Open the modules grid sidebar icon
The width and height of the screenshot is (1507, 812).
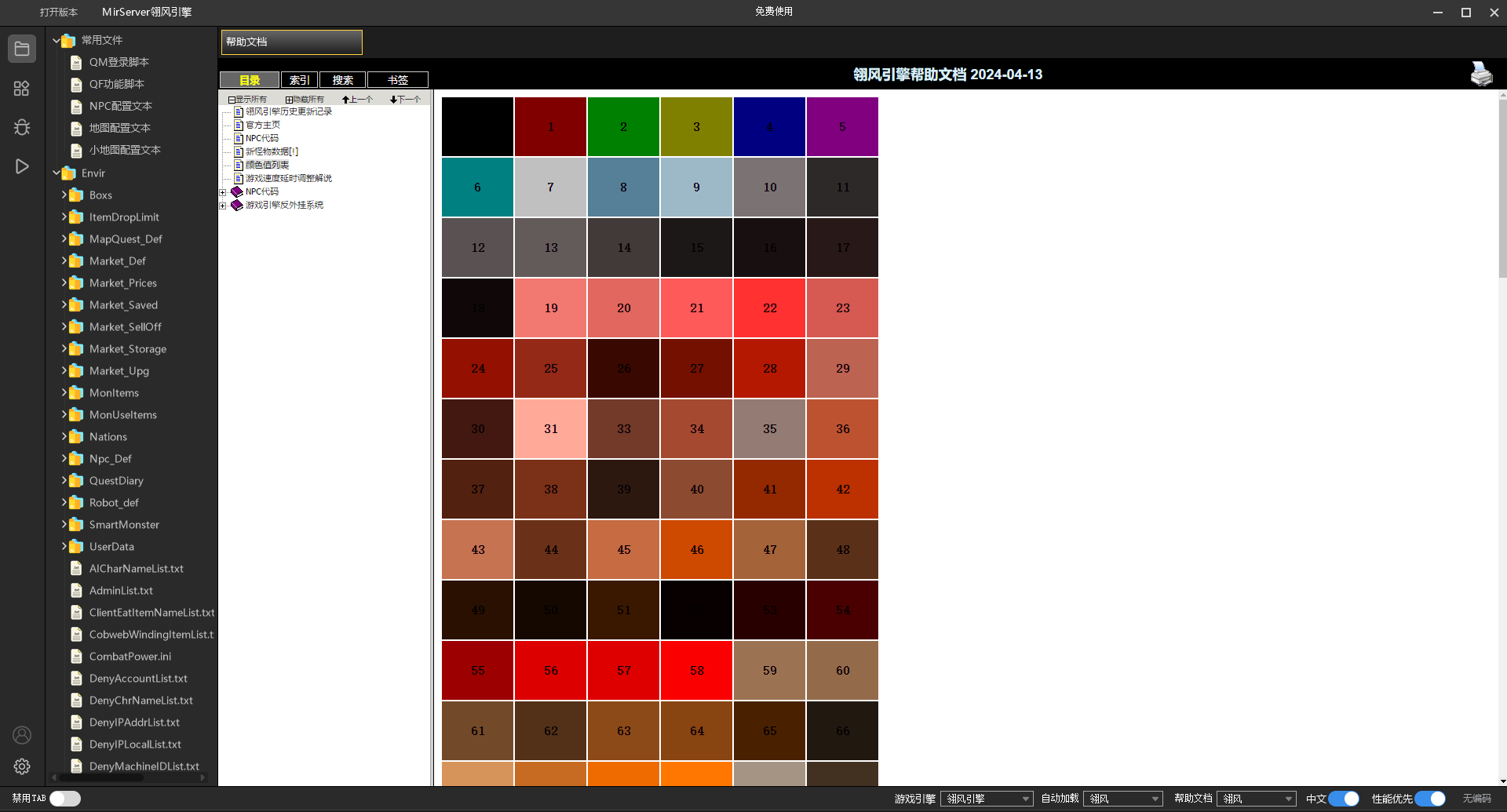pyautogui.click(x=22, y=89)
